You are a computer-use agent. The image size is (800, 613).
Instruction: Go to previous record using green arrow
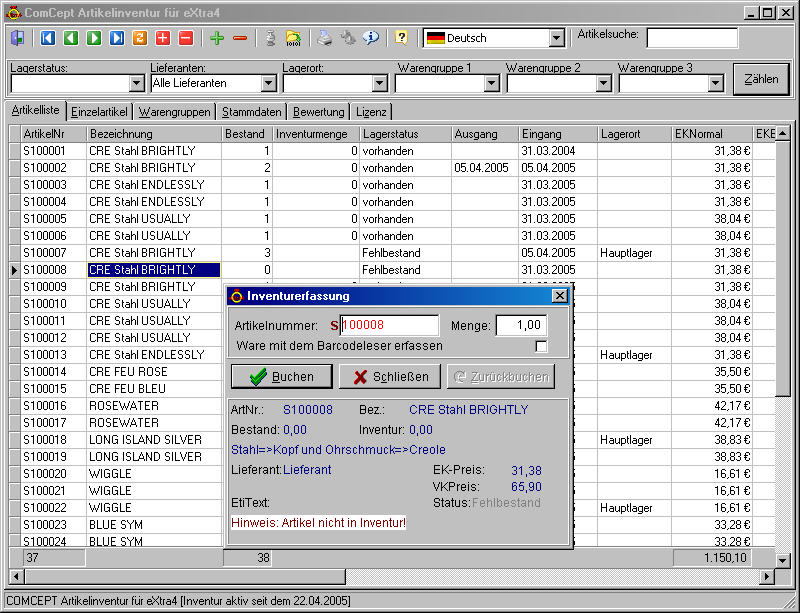pos(71,38)
